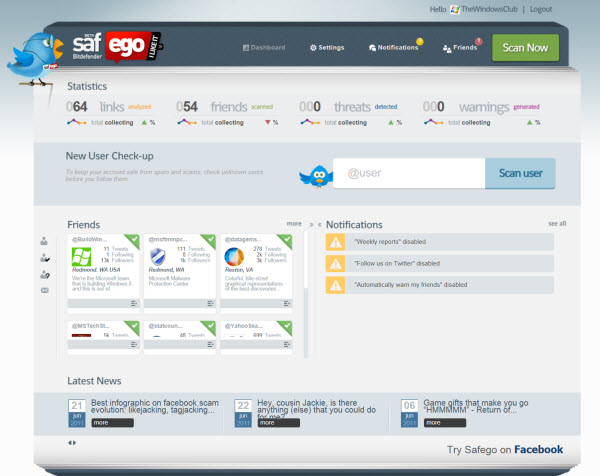Select the verified friends filter icon
The height and width of the screenshot is (476, 600).
(x=45, y=258)
